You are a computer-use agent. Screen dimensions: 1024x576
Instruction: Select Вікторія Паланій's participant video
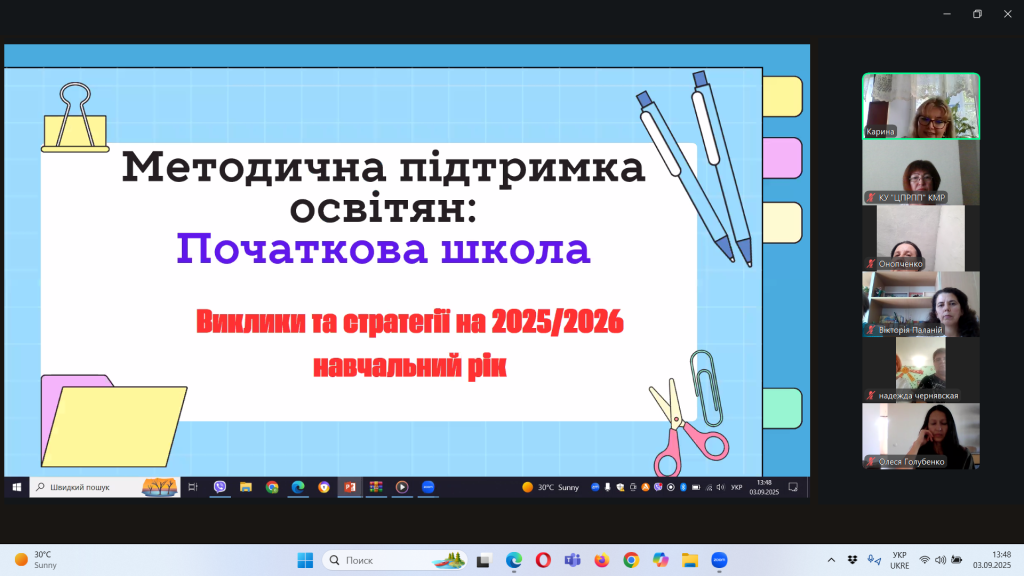click(921, 304)
